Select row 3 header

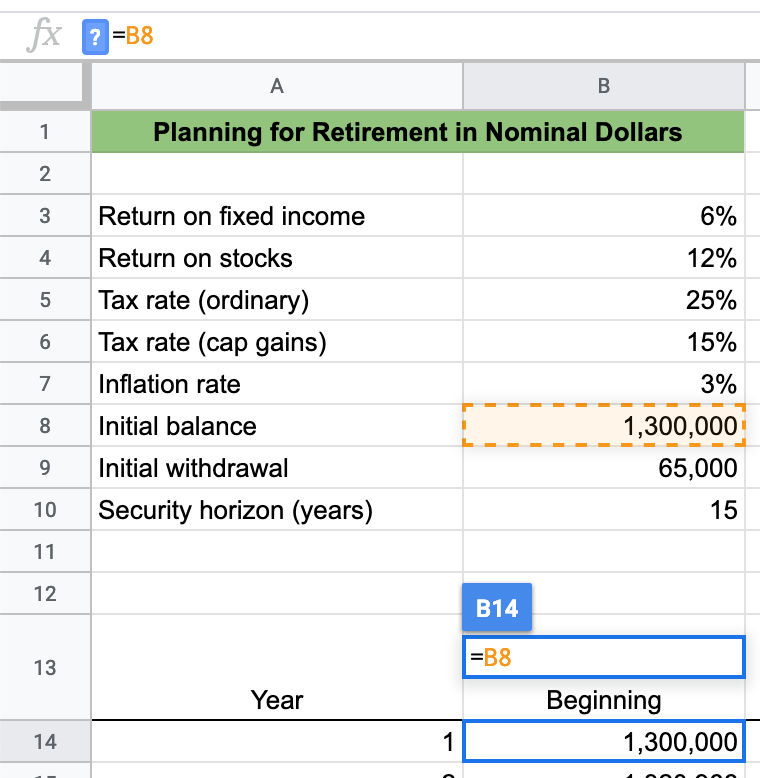coord(45,216)
